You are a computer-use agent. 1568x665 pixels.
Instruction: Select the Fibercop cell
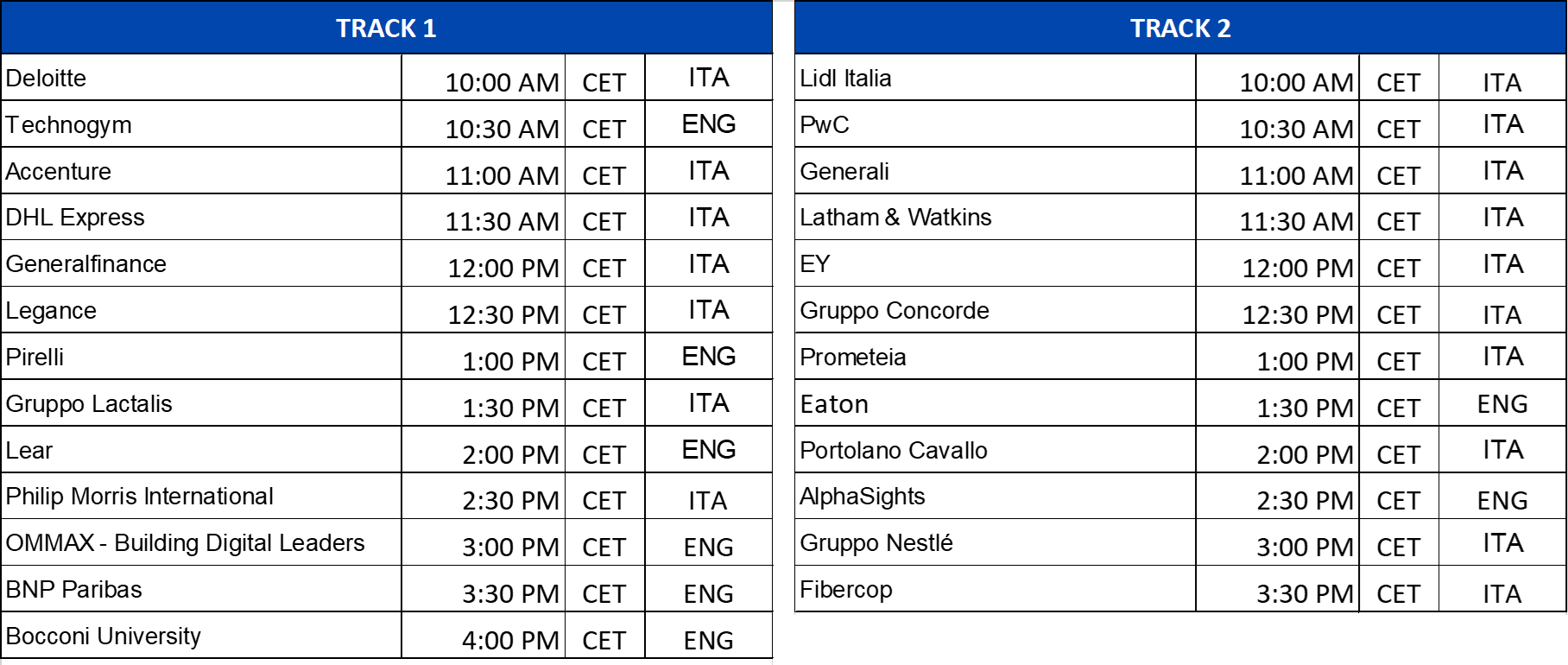[x=846, y=590]
